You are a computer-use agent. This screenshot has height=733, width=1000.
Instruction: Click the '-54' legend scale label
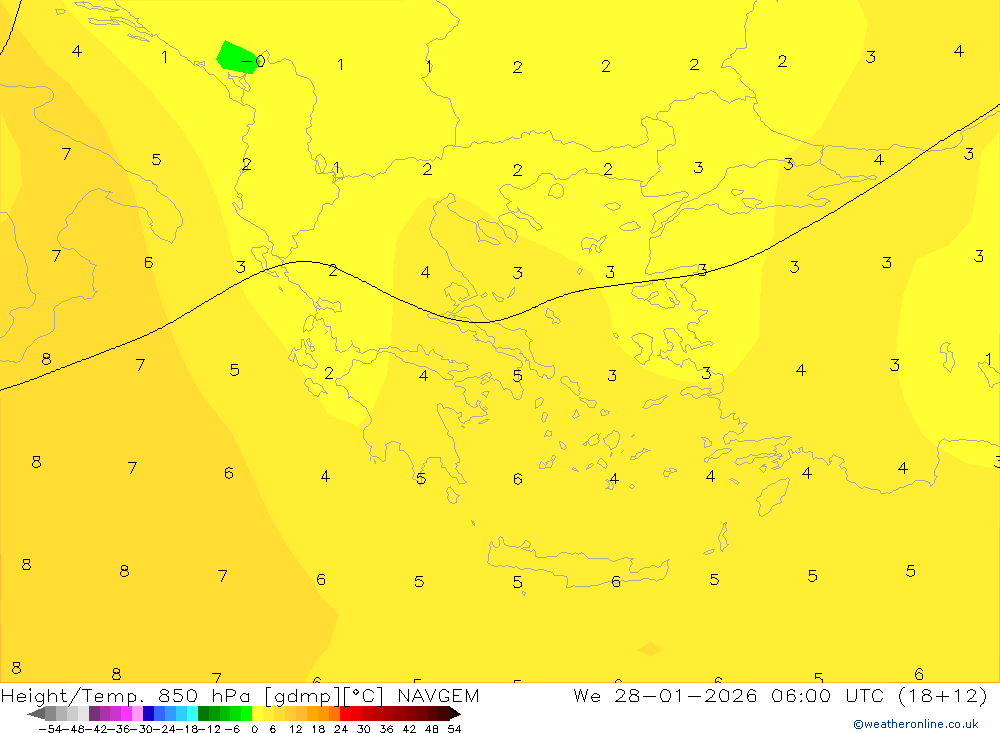[50, 729]
